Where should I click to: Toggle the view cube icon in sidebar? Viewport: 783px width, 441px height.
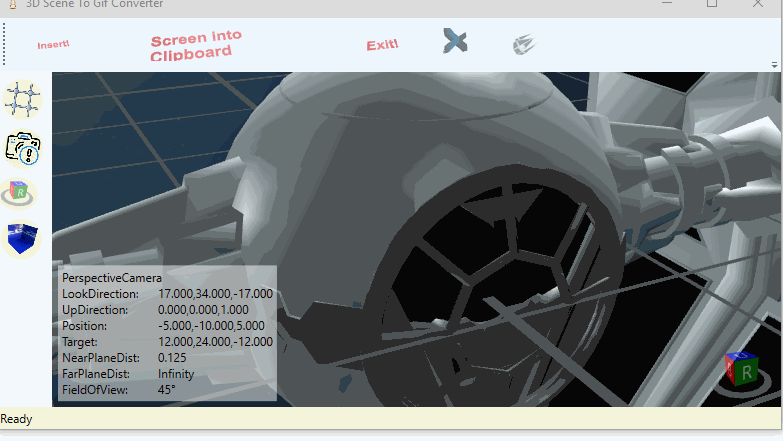(x=19, y=193)
